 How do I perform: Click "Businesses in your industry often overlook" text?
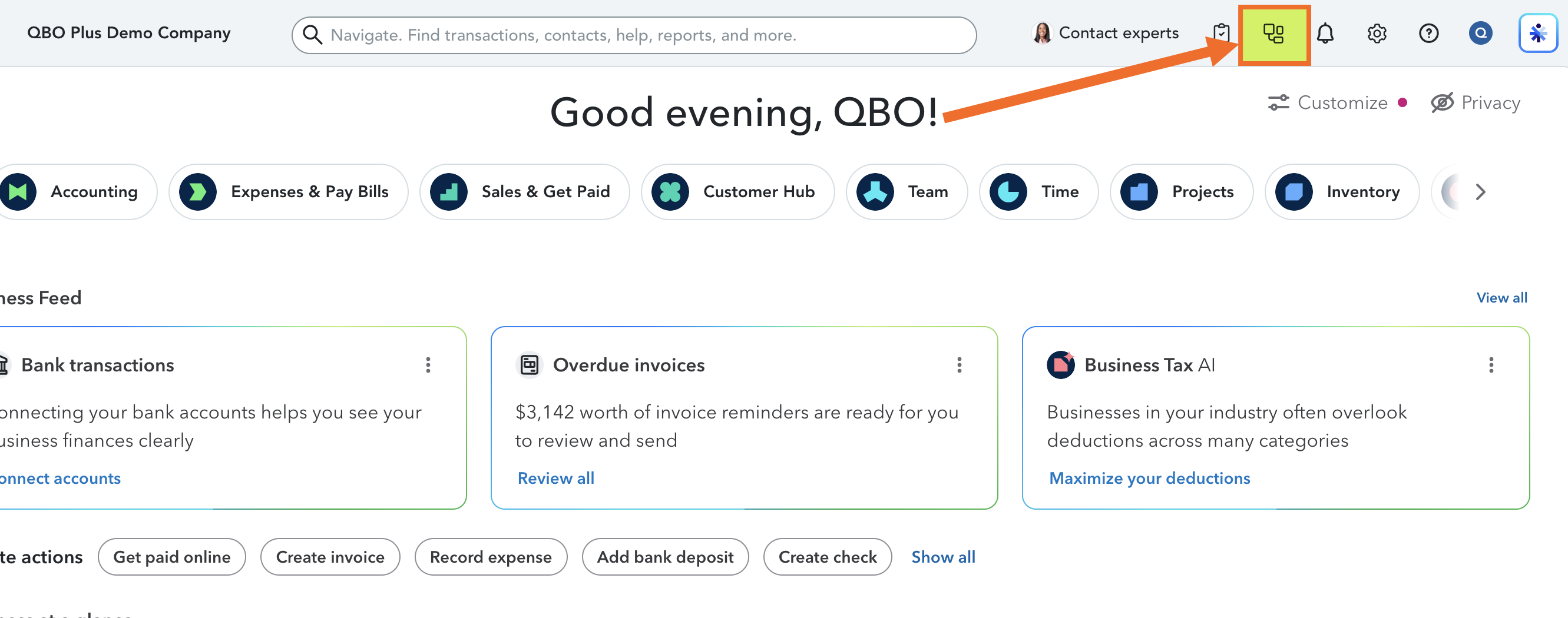[x=1227, y=413]
